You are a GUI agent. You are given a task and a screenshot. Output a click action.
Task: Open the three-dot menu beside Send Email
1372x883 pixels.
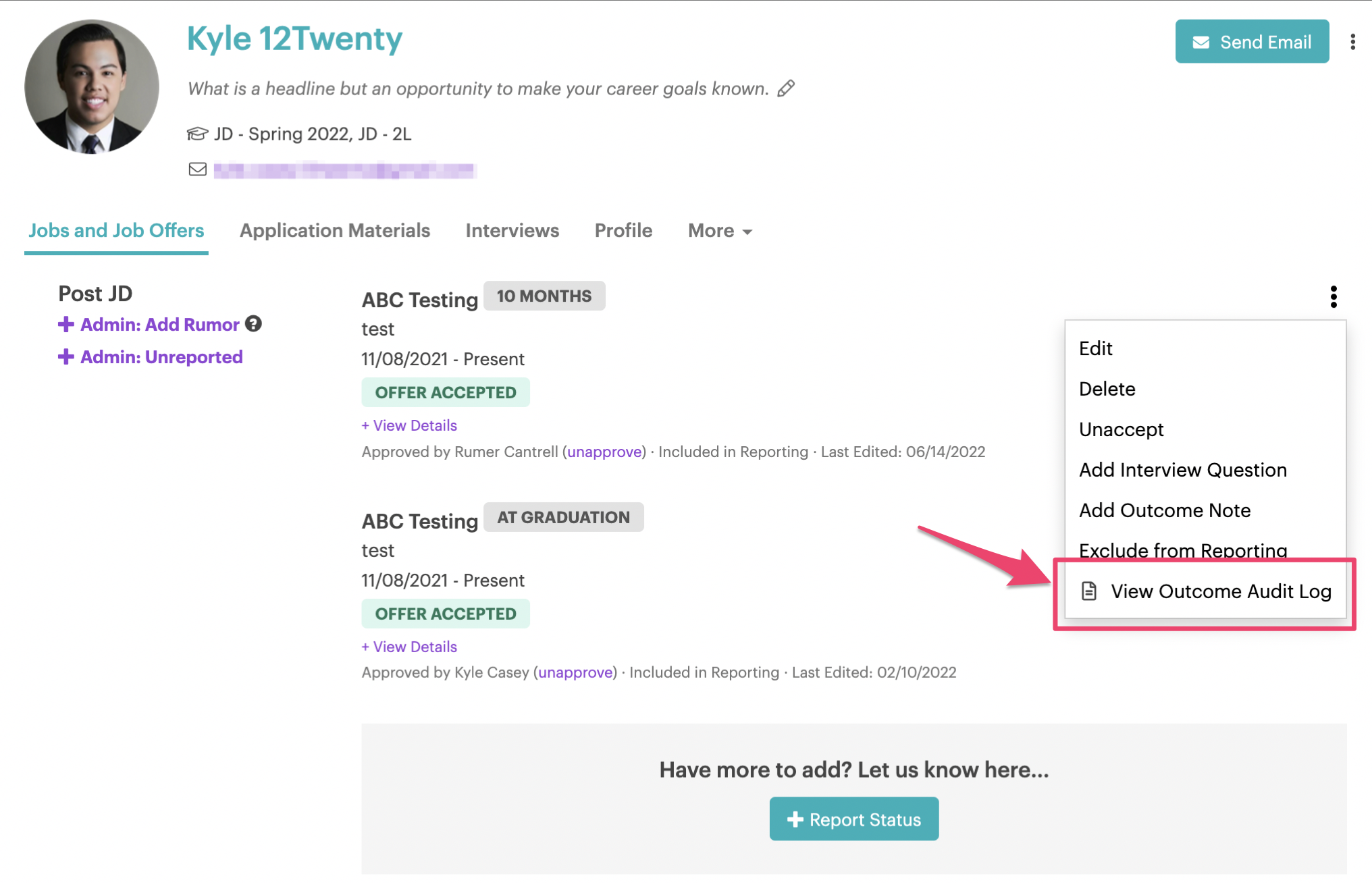click(x=1352, y=42)
